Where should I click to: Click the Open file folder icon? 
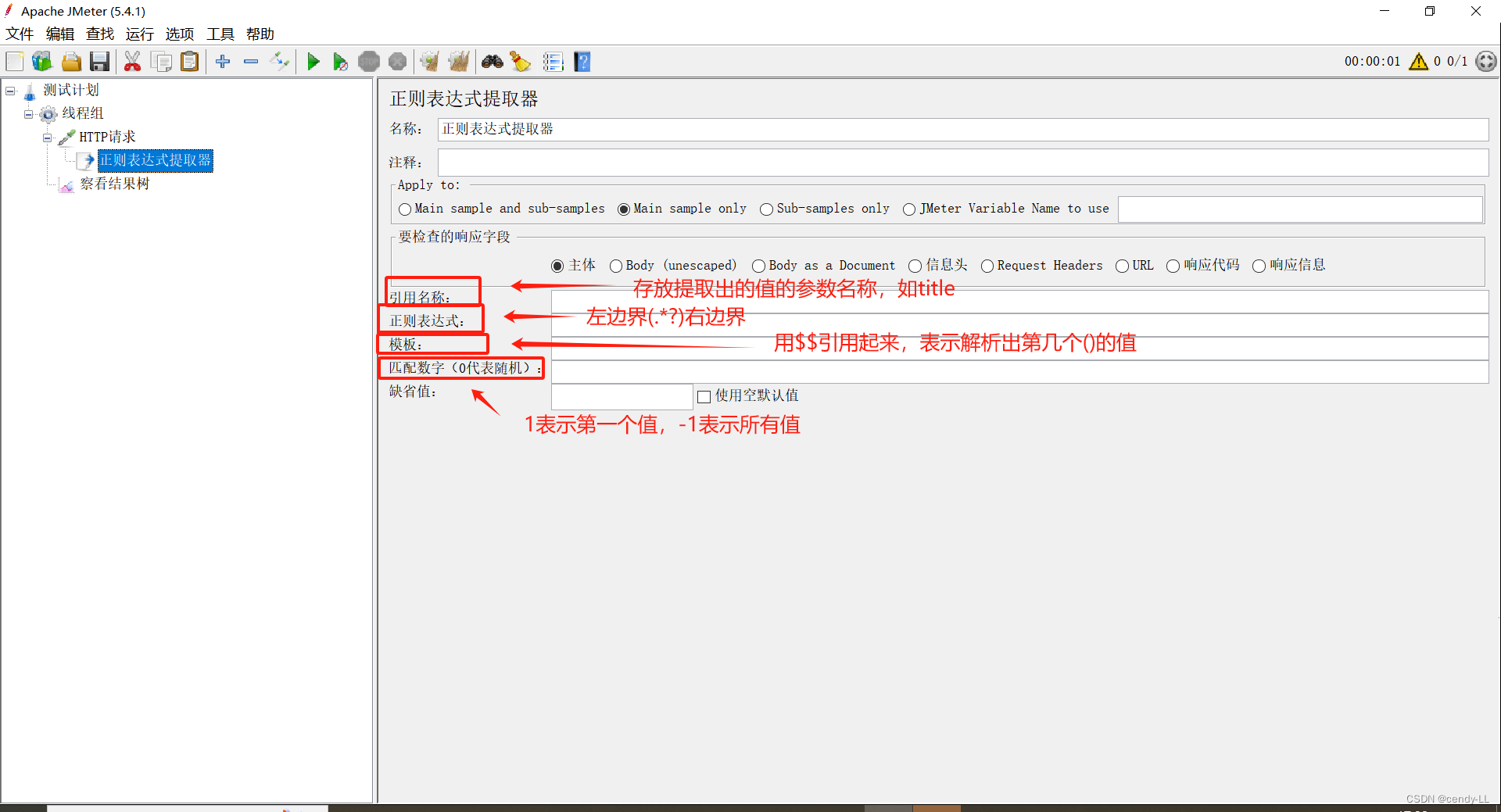(71, 62)
